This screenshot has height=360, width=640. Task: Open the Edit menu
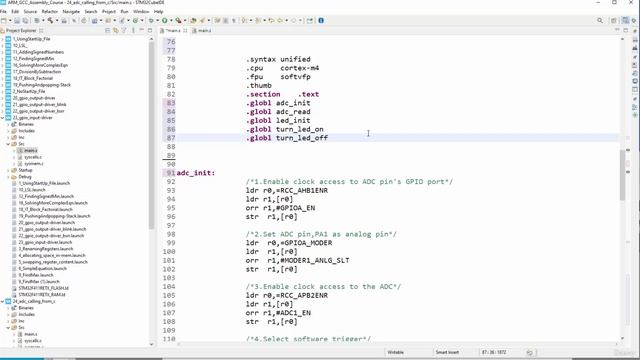pos(15,11)
